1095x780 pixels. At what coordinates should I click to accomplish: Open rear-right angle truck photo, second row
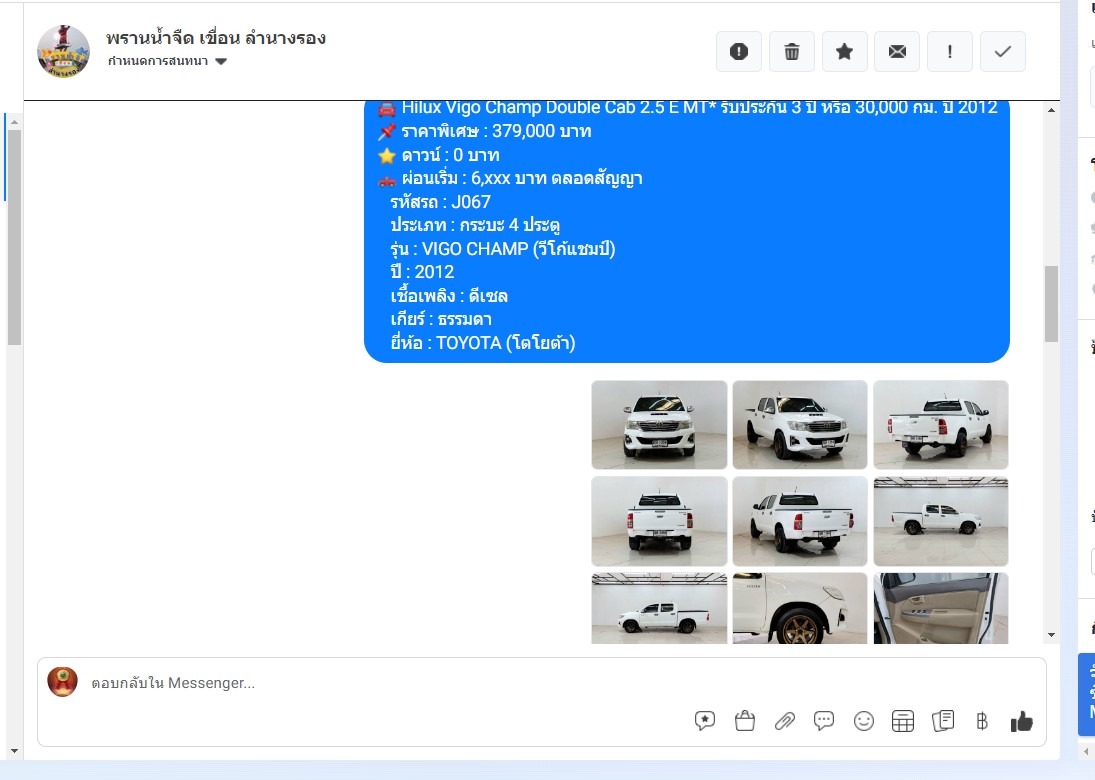800,521
